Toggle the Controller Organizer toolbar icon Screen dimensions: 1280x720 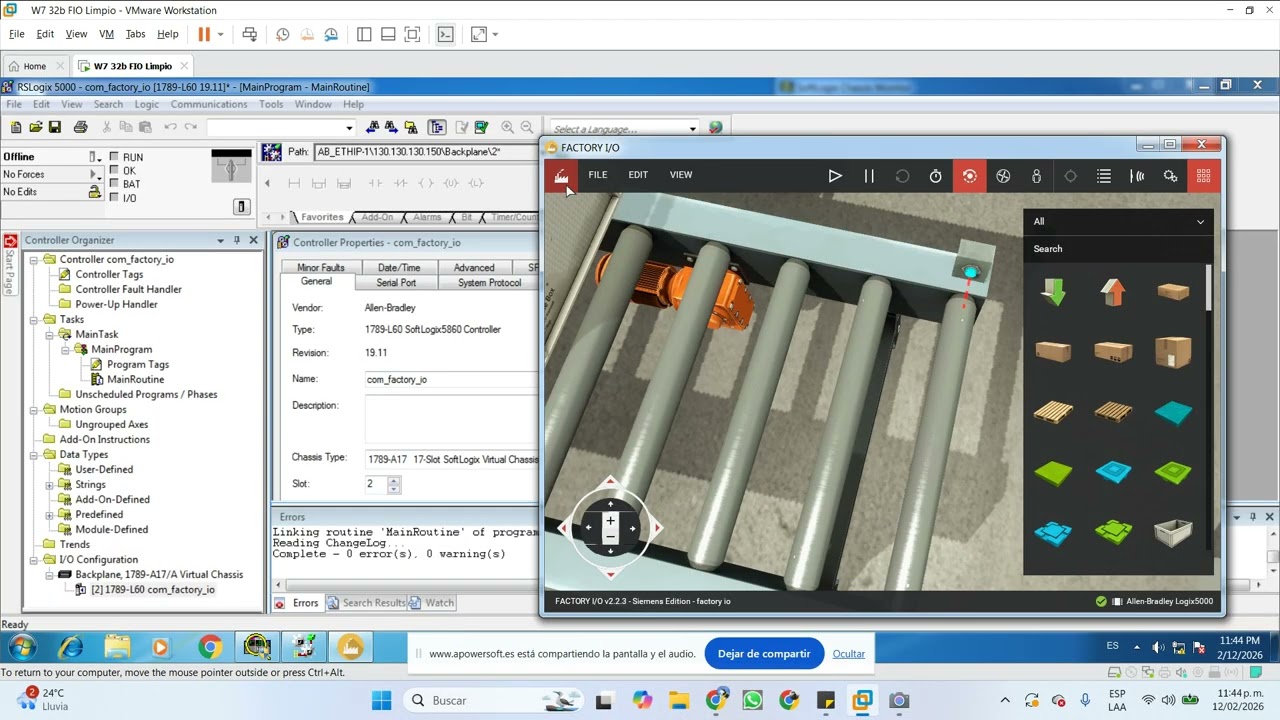pos(436,127)
